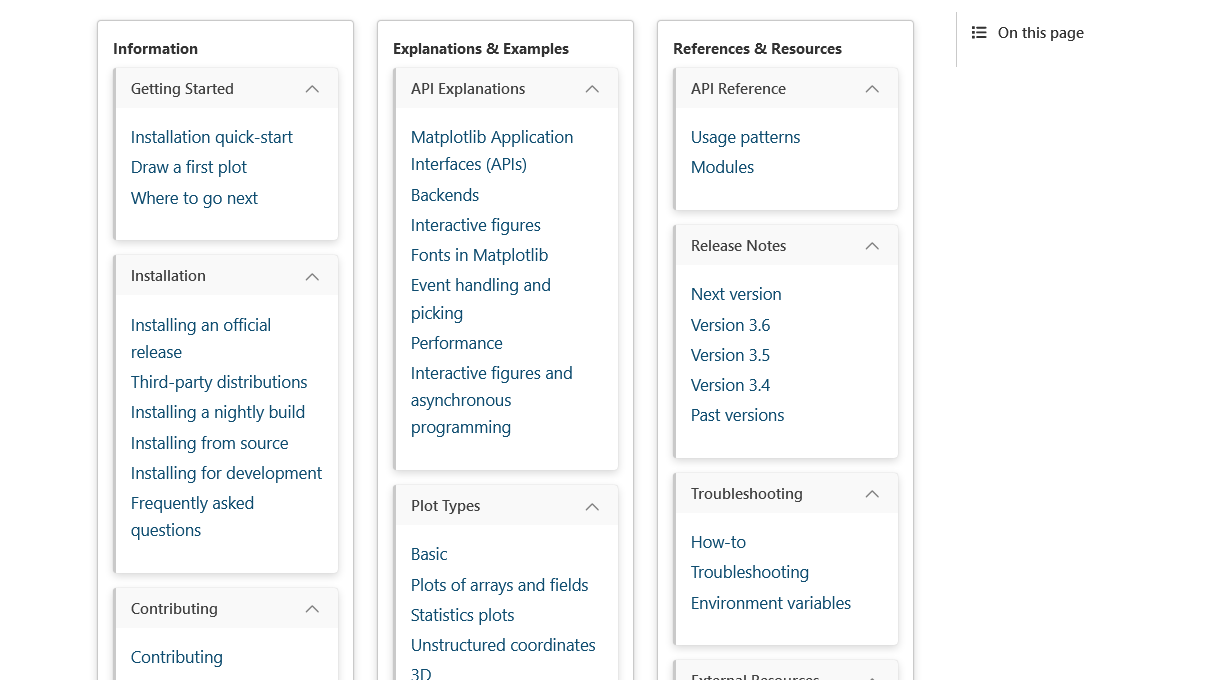Open Installing an official release link
Viewport: 1228px width, 680px height.
coord(201,338)
